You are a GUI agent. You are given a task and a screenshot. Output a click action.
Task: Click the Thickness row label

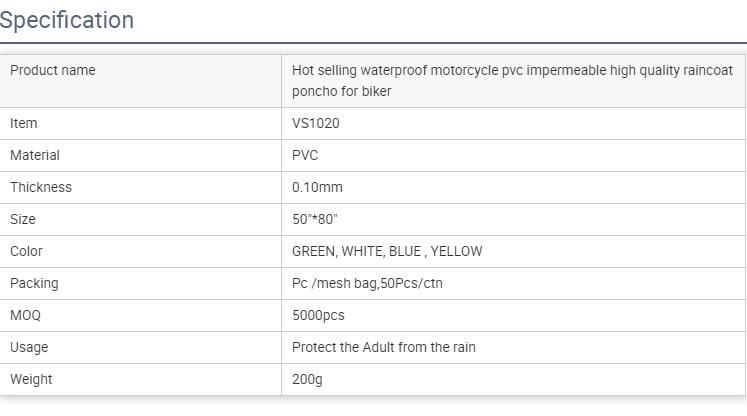coord(41,187)
